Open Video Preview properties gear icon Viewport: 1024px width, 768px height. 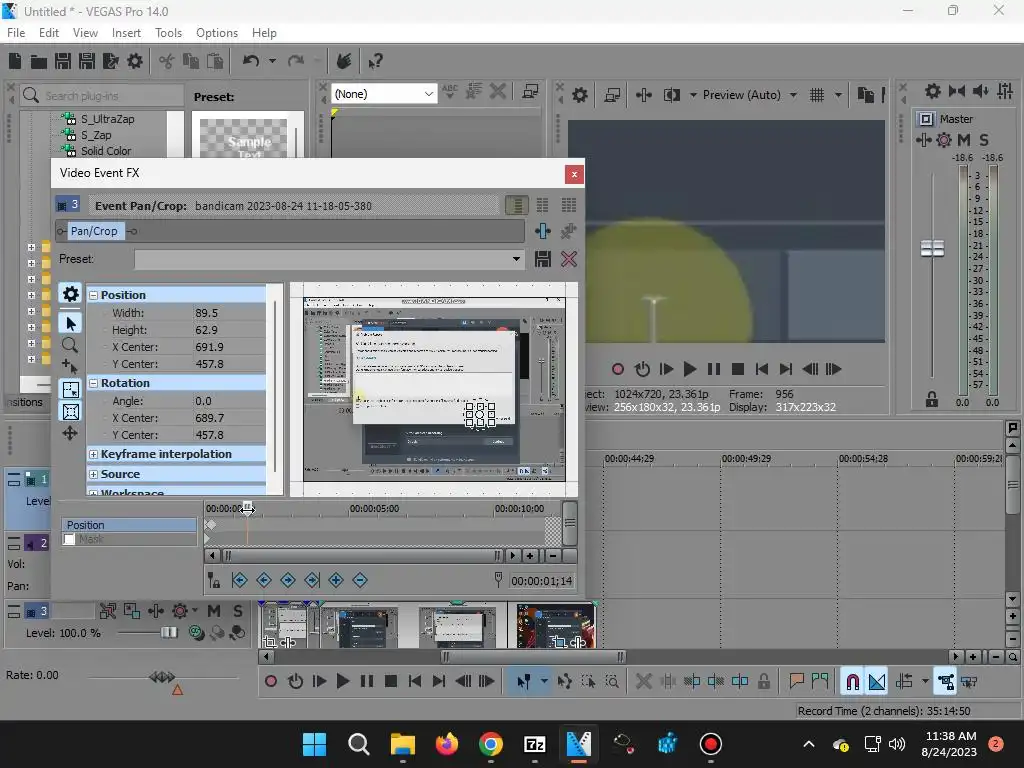coord(579,95)
